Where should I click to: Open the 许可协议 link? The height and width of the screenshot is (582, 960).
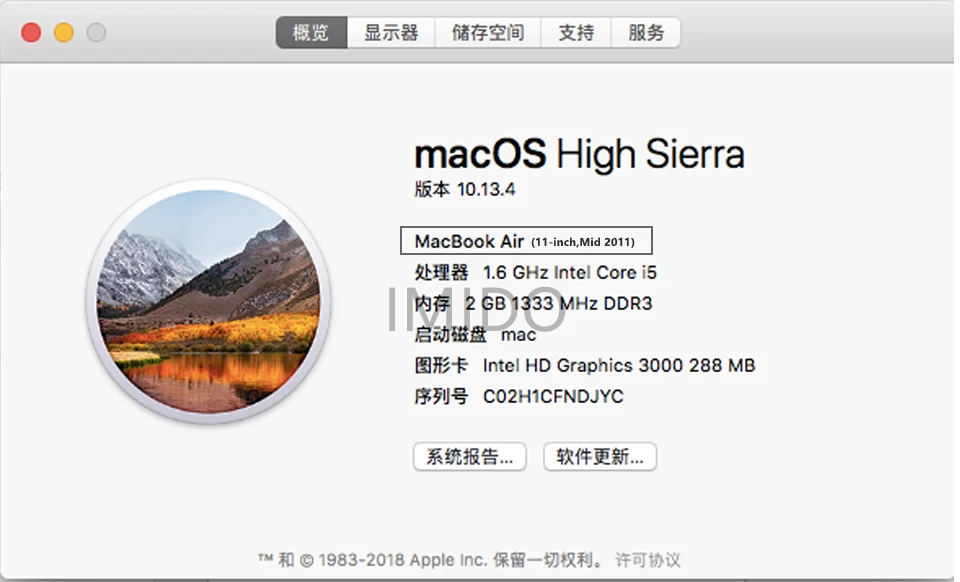[x=648, y=559]
